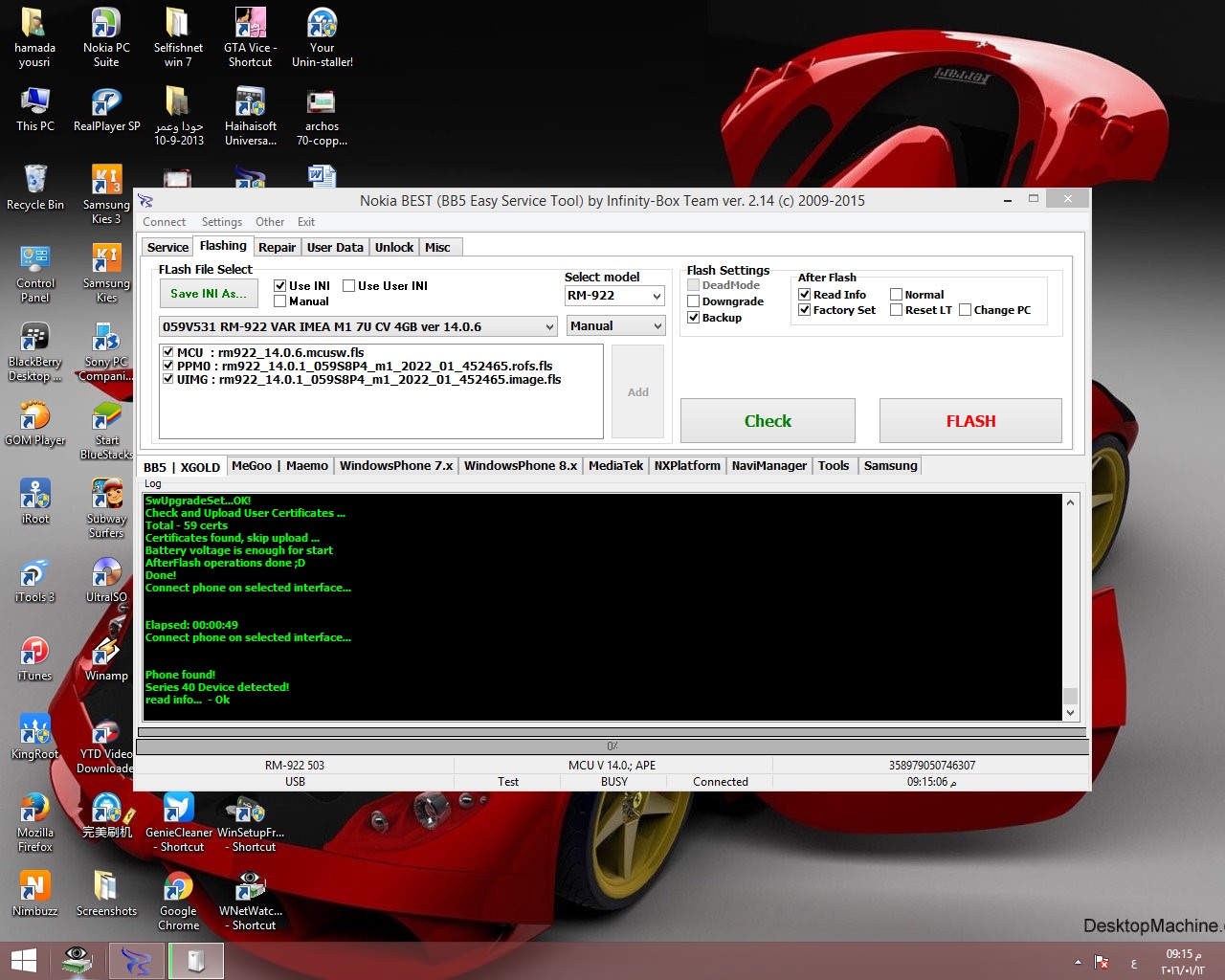Open the GenieCleaner Shortcut icon

coord(178,822)
